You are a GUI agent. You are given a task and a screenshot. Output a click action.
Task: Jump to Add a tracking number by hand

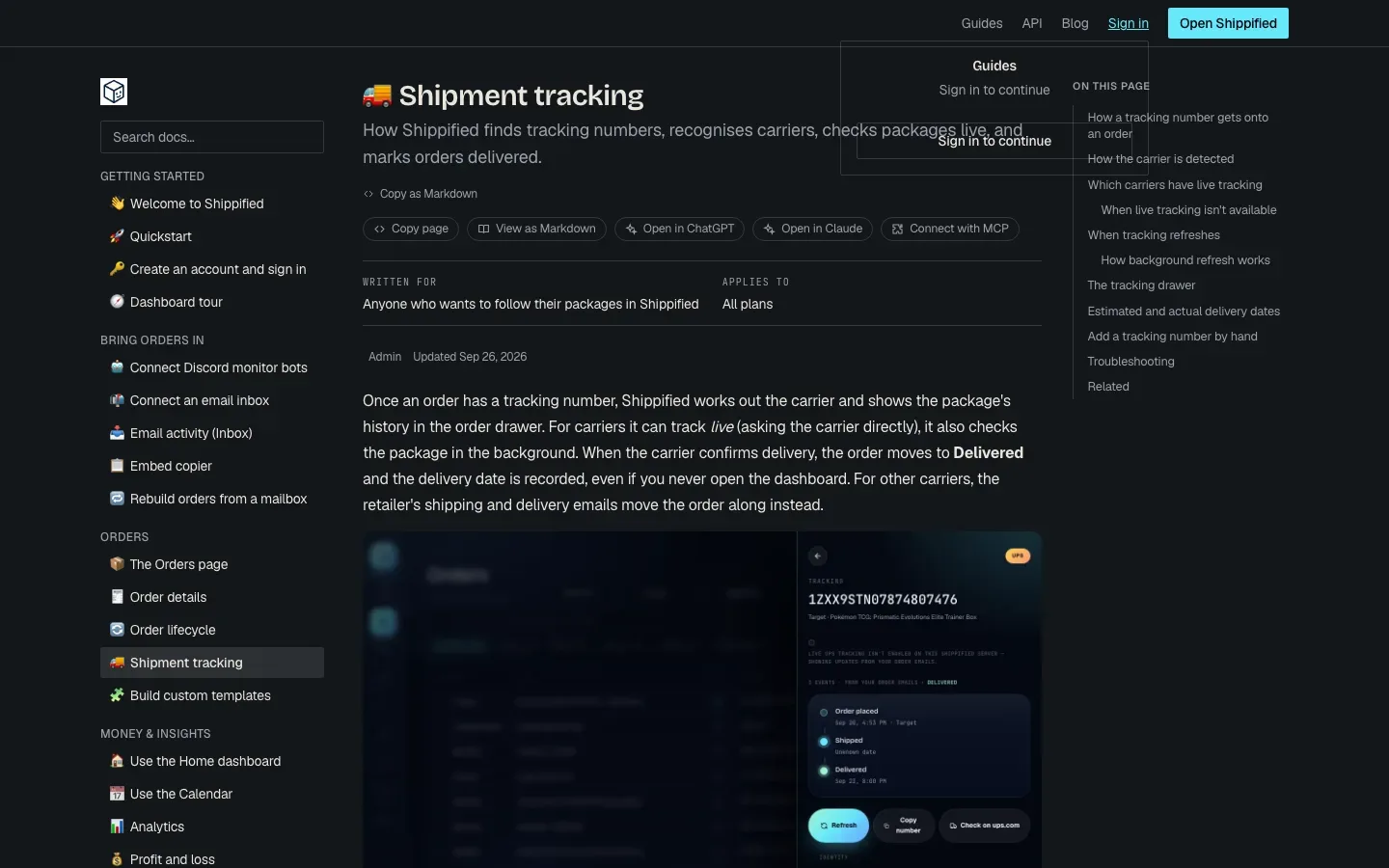(1173, 337)
